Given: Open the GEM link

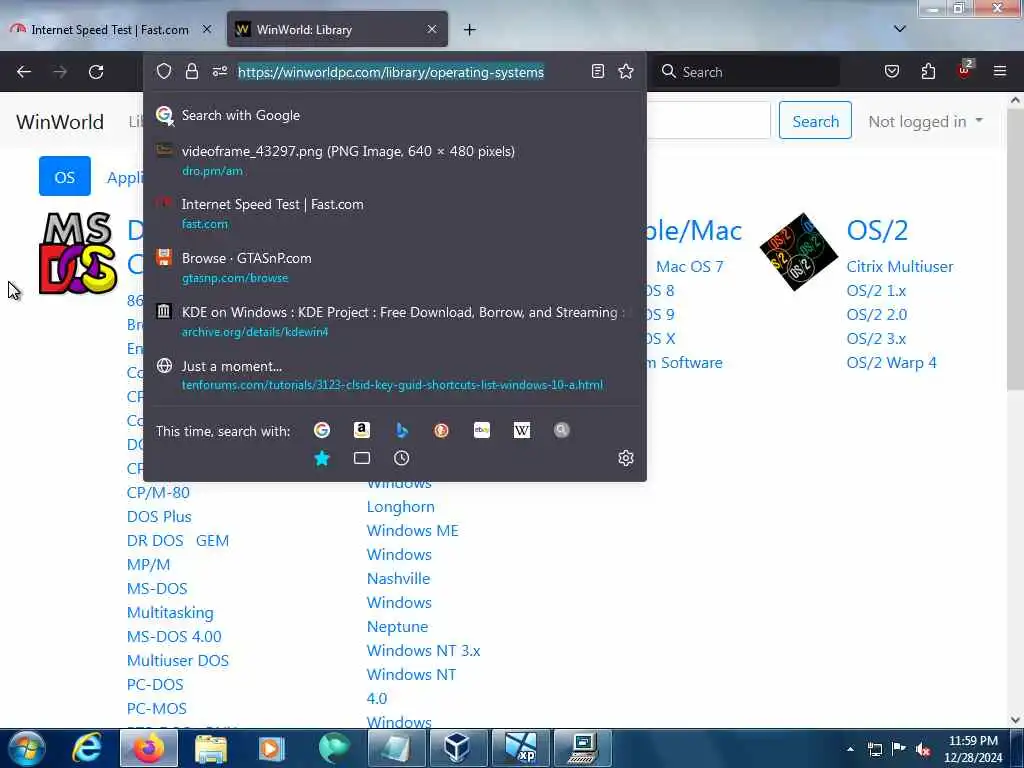Looking at the screenshot, I should point(212,541).
